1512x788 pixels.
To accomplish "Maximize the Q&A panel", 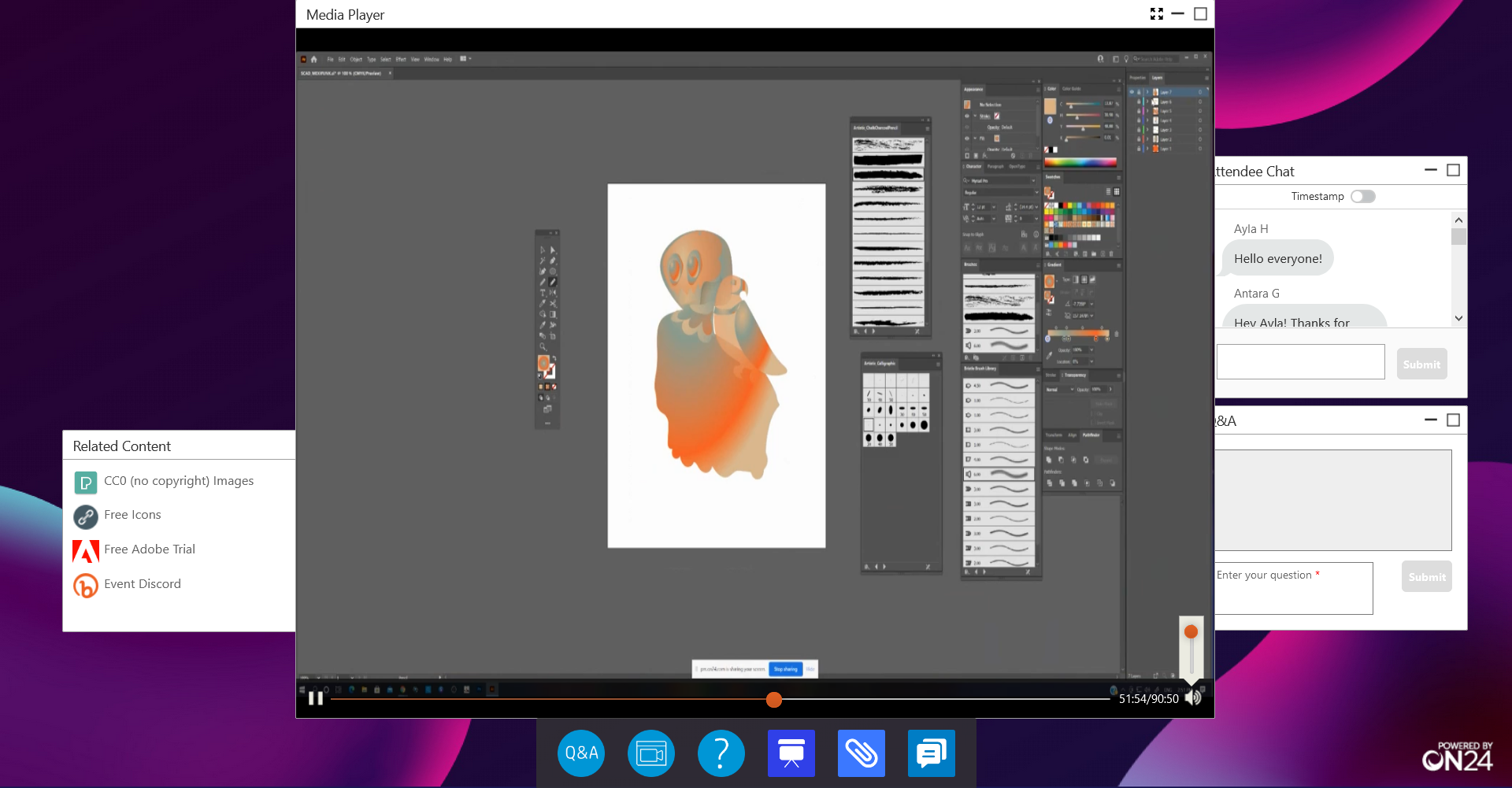I will pyautogui.click(x=1454, y=420).
